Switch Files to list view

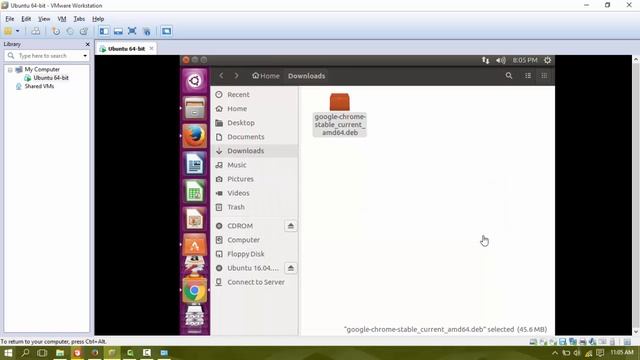[528, 76]
